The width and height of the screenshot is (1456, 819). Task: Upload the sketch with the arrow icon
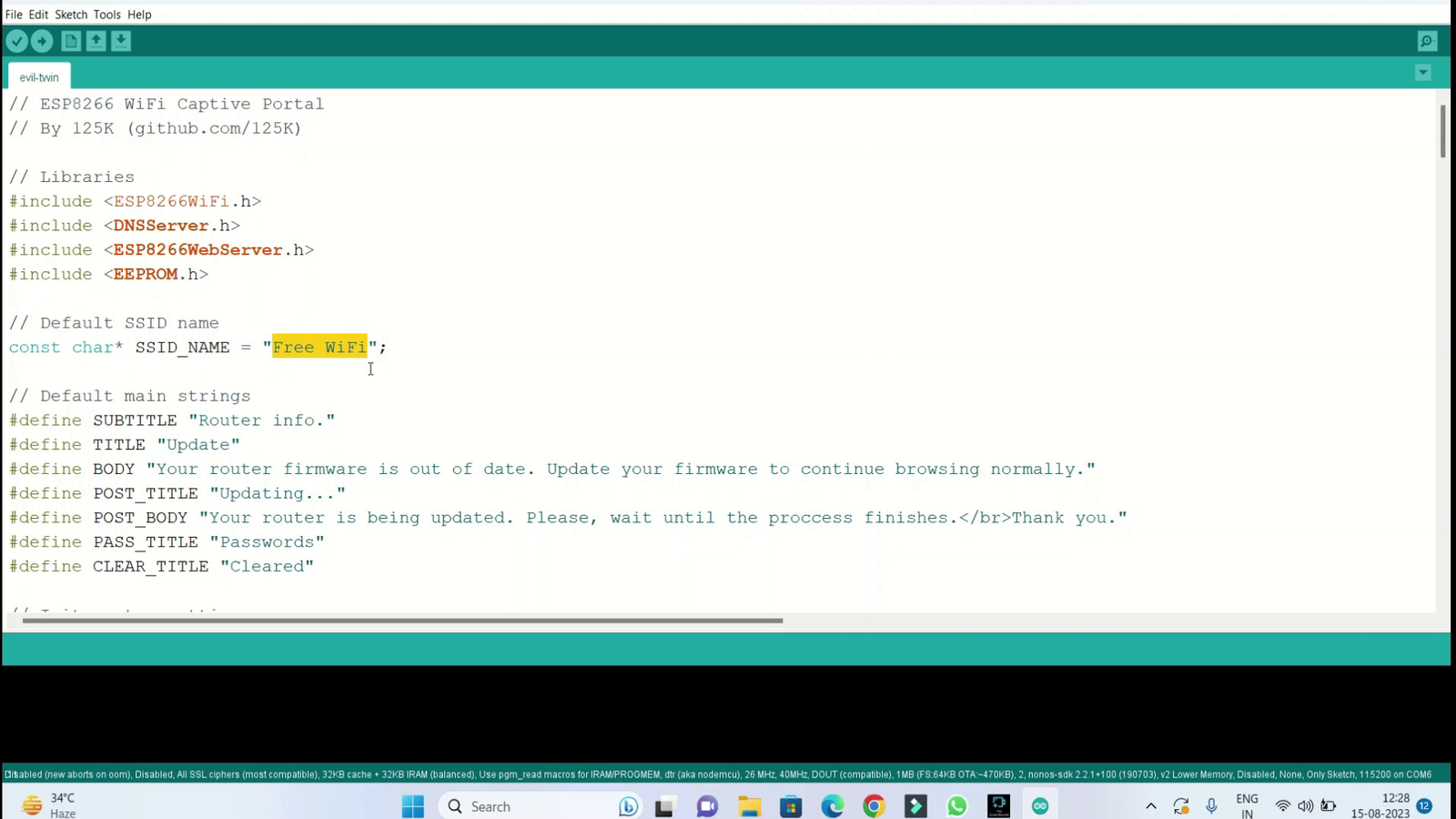pyautogui.click(x=42, y=41)
